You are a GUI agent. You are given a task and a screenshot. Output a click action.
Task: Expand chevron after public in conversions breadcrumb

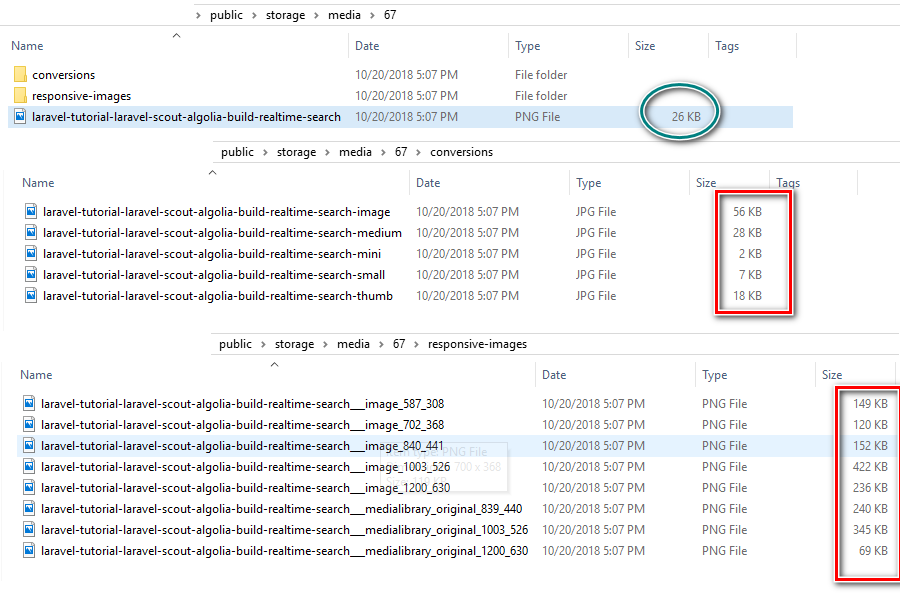click(265, 152)
